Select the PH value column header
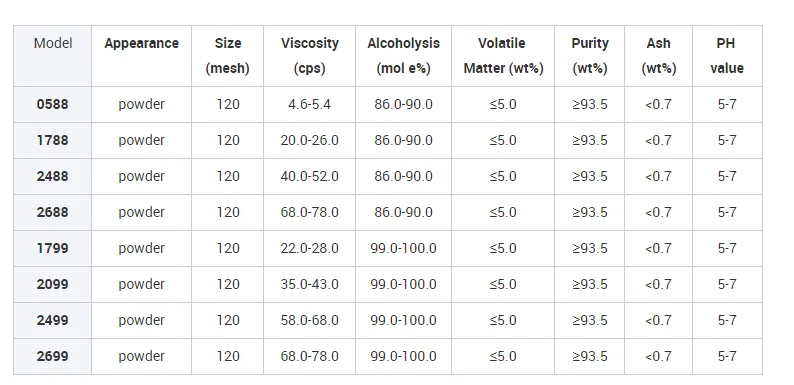This screenshot has width=794, height=385. 727,56
